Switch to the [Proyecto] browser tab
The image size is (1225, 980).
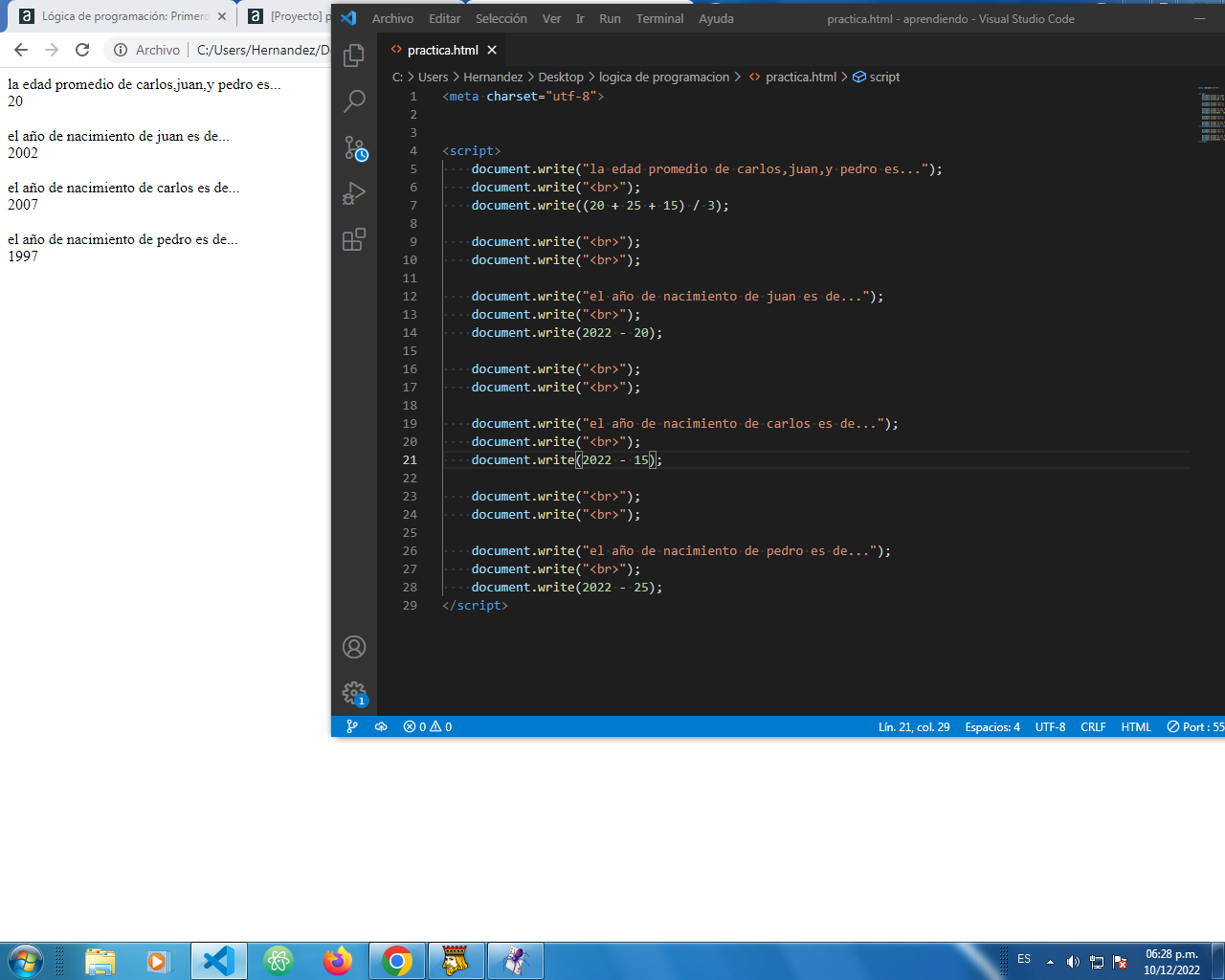287,16
